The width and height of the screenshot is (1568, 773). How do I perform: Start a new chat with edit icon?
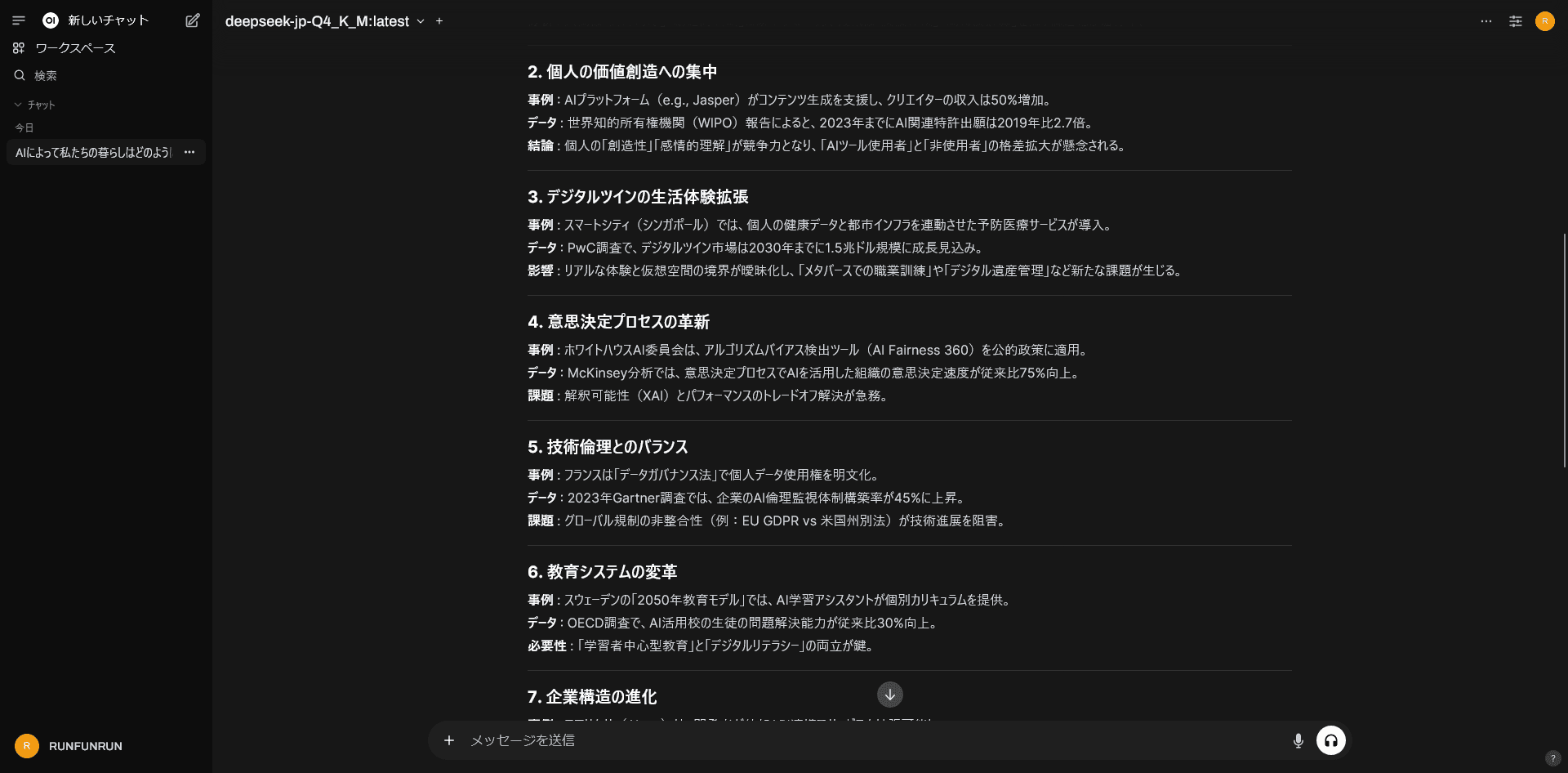[x=193, y=20]
